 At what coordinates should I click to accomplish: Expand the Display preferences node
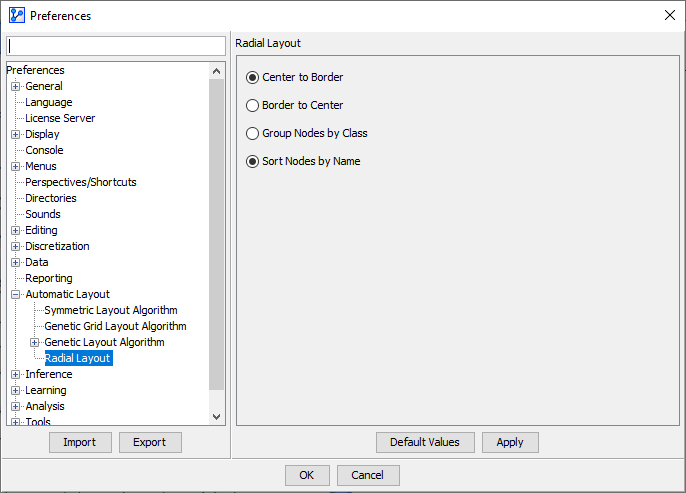point(16,134)
